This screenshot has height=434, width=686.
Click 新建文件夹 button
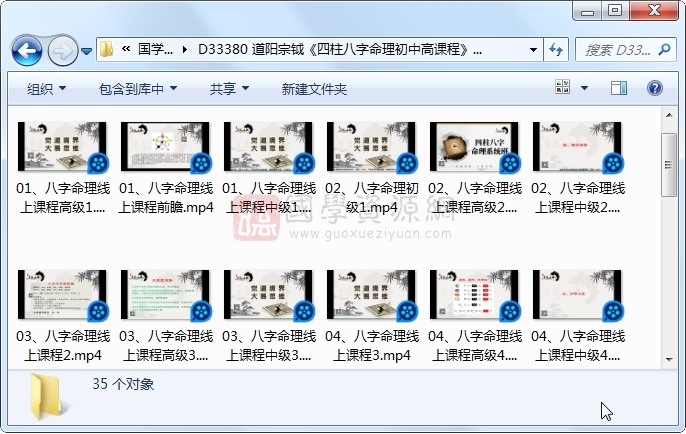pyautogui.click(x=314, y=89)
